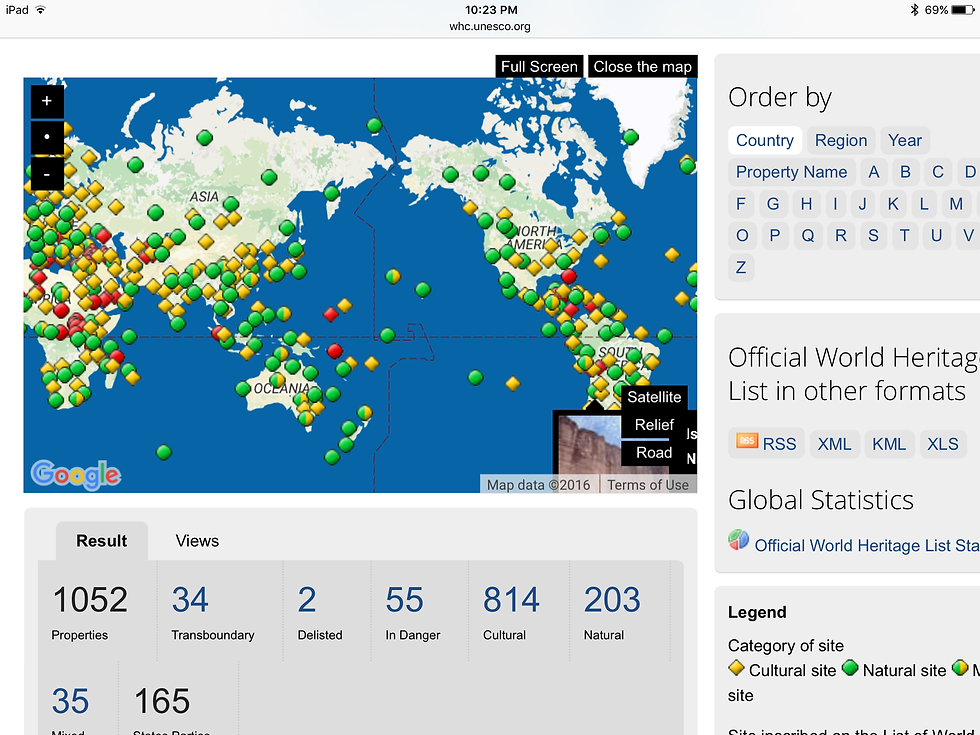This screenshot has height=735, width=980.
Task: Click Close the map button
Action: [642, 66]
